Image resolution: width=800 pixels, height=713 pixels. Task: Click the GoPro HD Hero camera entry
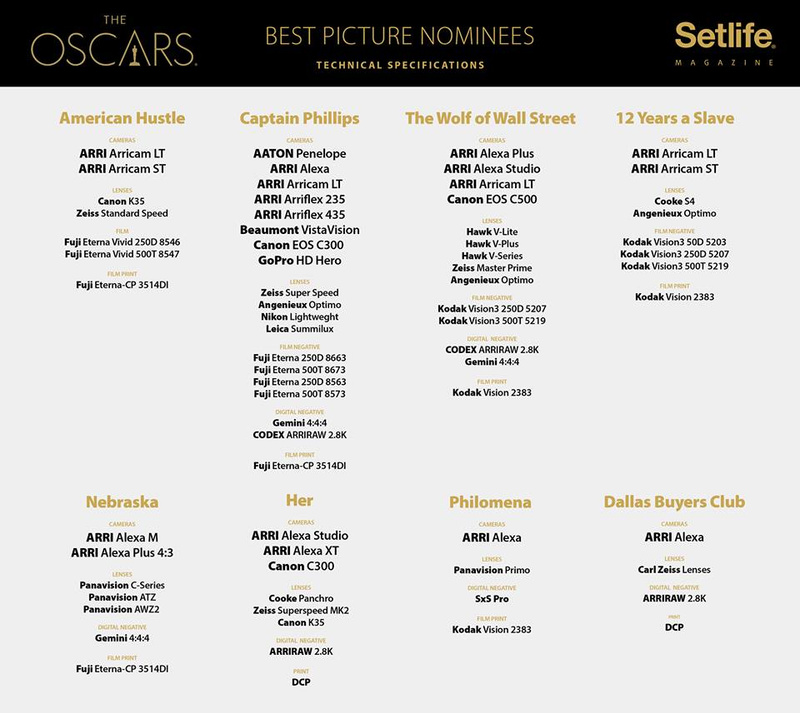tap(299, 261)
